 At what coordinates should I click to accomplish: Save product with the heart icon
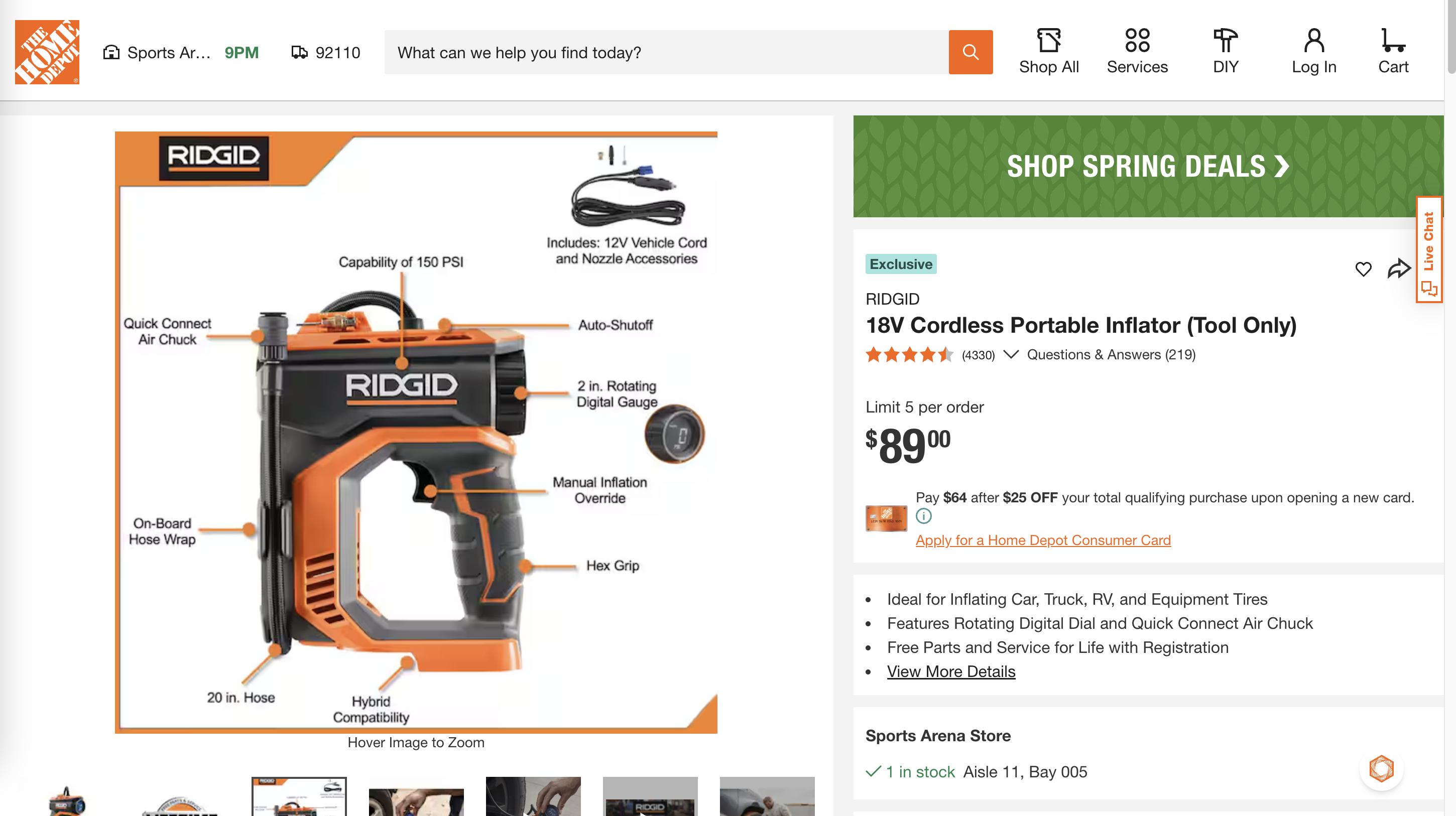pyautogui.click(x=1363, y=269)
